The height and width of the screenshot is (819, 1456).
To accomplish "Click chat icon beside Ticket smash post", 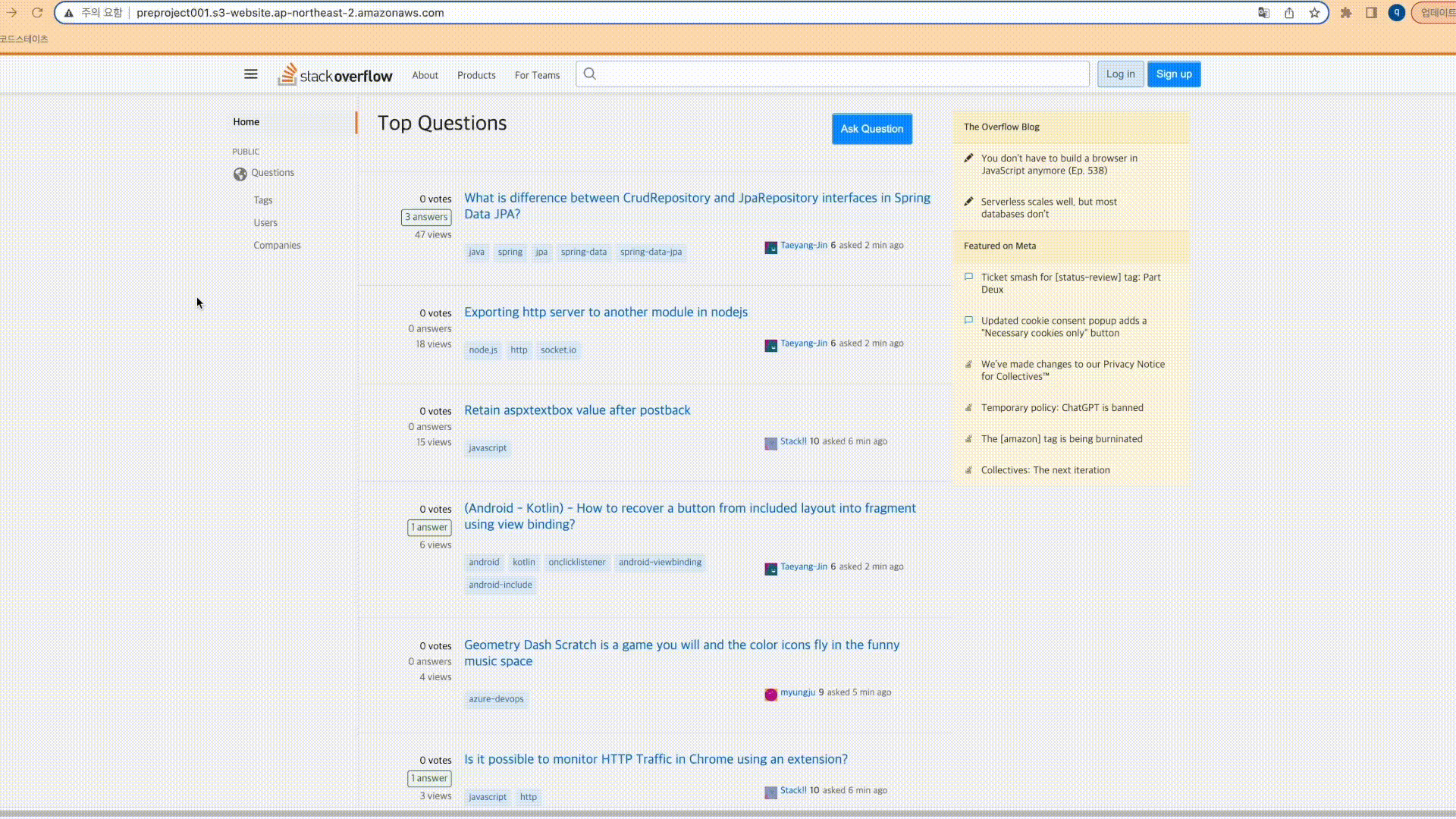I will 968,277.
